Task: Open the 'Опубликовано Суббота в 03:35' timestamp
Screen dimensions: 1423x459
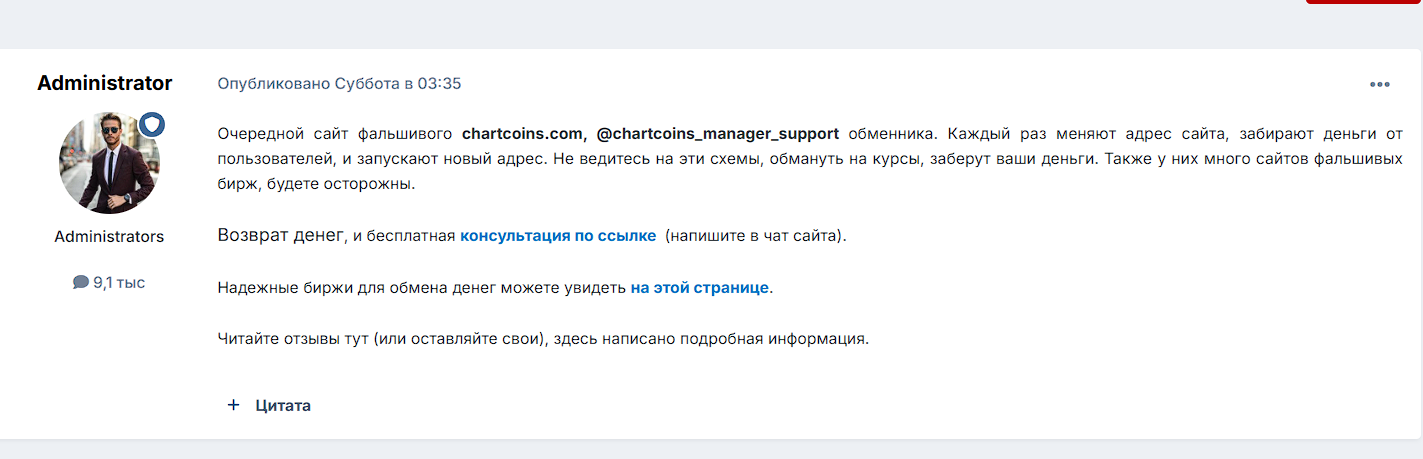Action: (340, 83)
